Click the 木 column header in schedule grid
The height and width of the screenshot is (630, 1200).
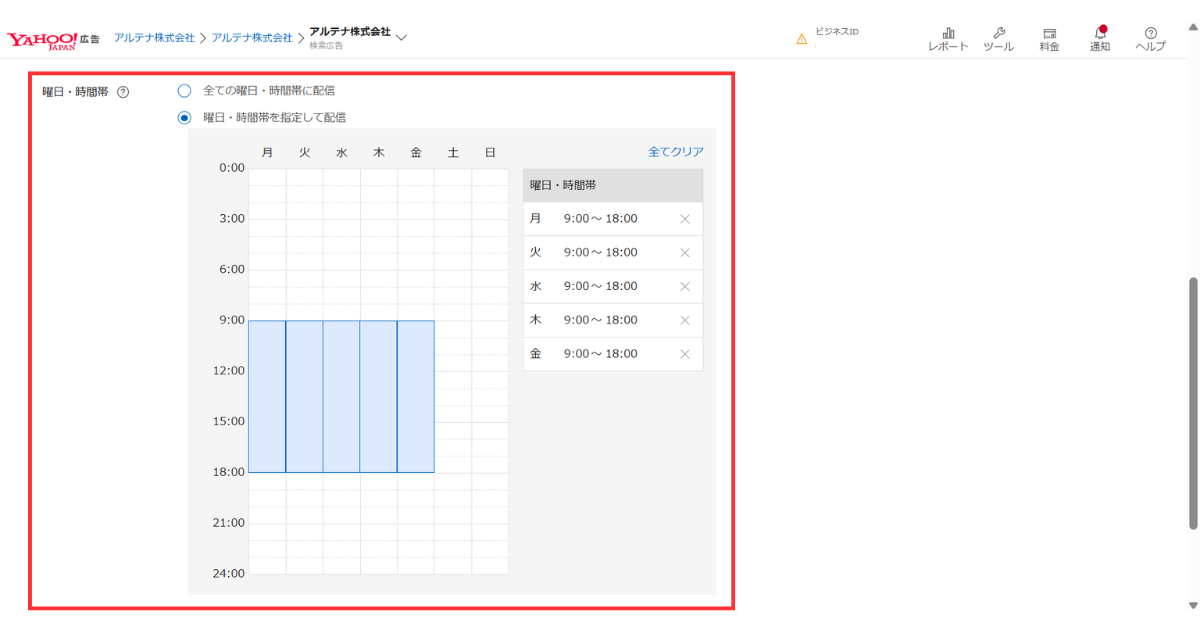(378, 153)
